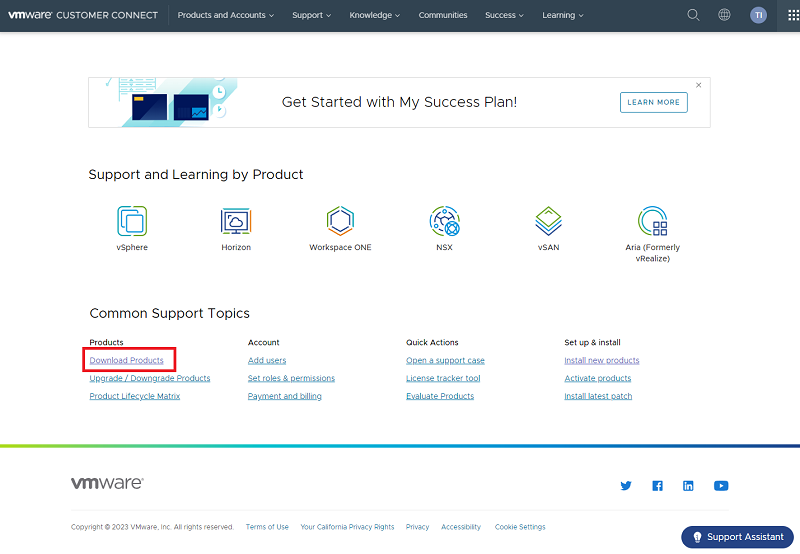Open Privacy footer link
This screenshot has height=554, width=800.
point(417,527)
